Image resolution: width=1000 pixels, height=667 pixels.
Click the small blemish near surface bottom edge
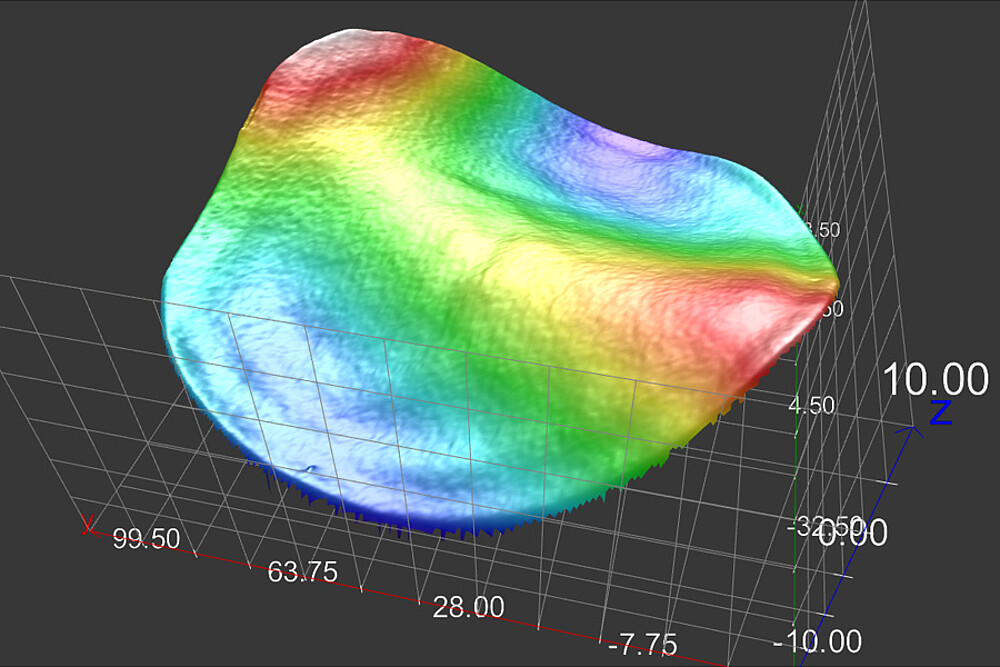(x=310, y=468)
